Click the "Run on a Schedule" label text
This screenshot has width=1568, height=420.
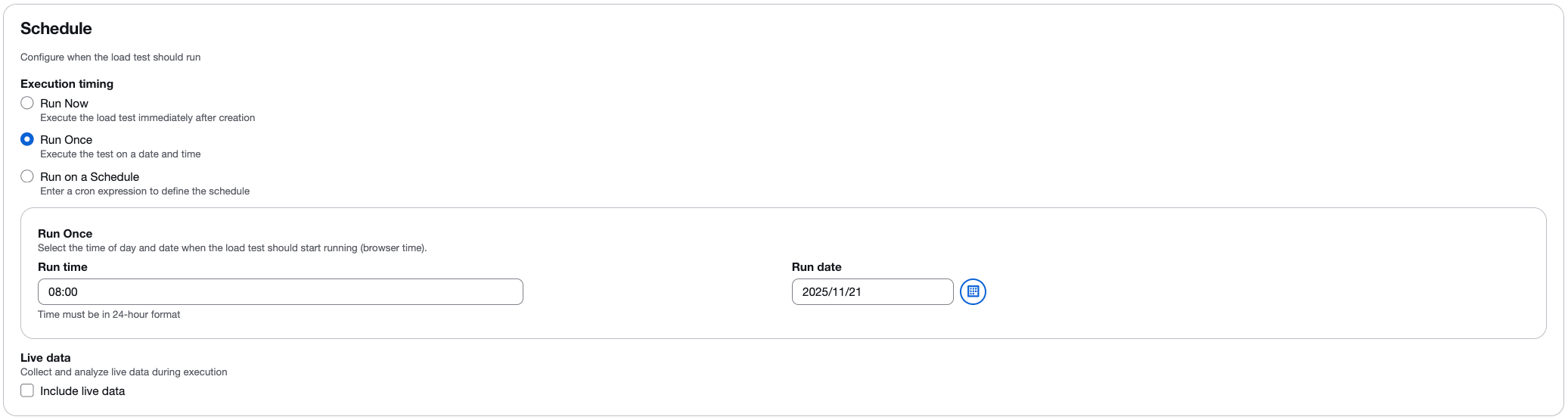click(89, 177)
